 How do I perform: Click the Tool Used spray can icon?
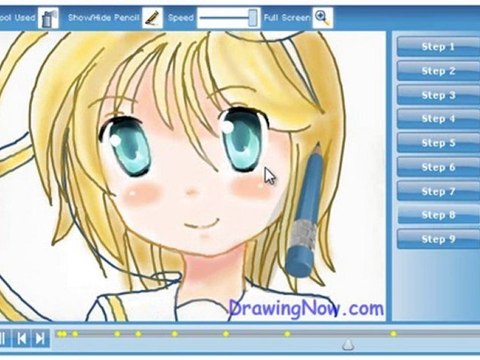pos(48,18)
